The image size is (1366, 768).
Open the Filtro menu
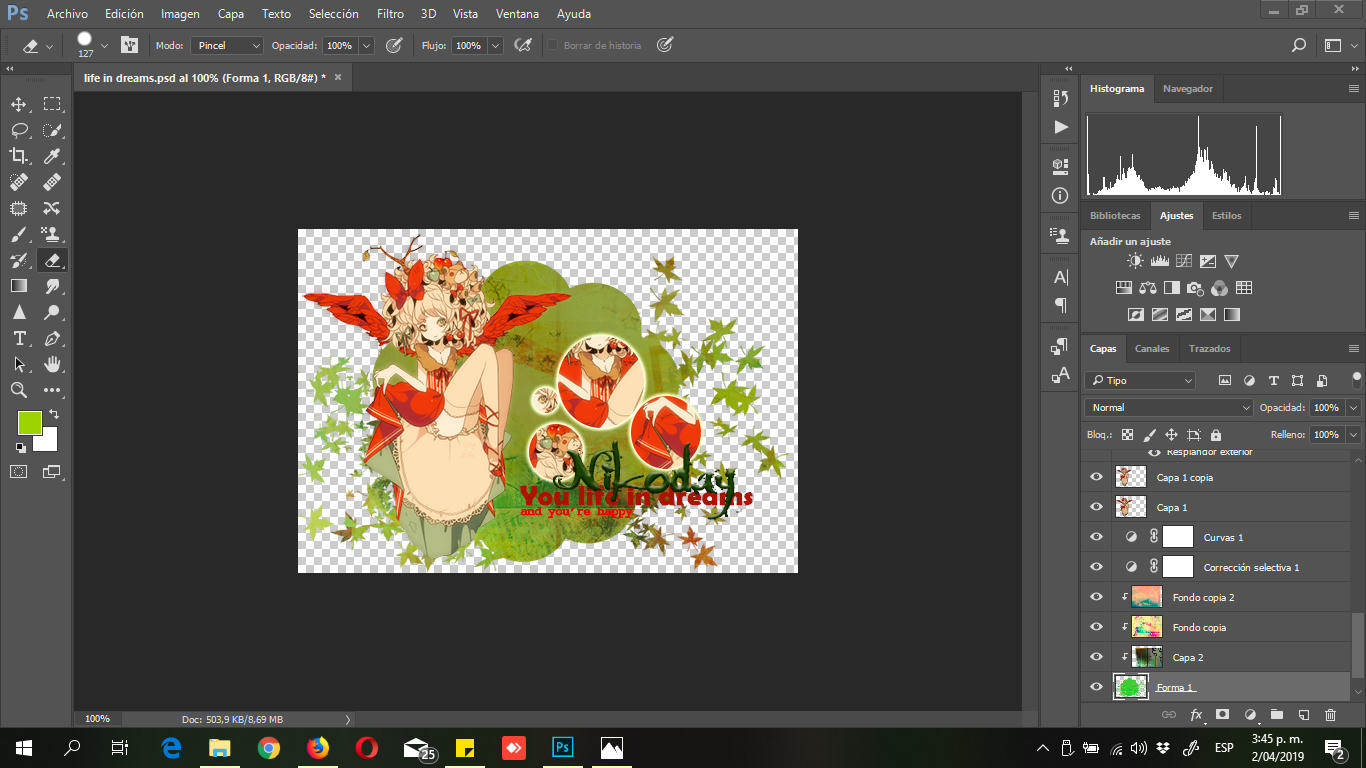point(391,14)
